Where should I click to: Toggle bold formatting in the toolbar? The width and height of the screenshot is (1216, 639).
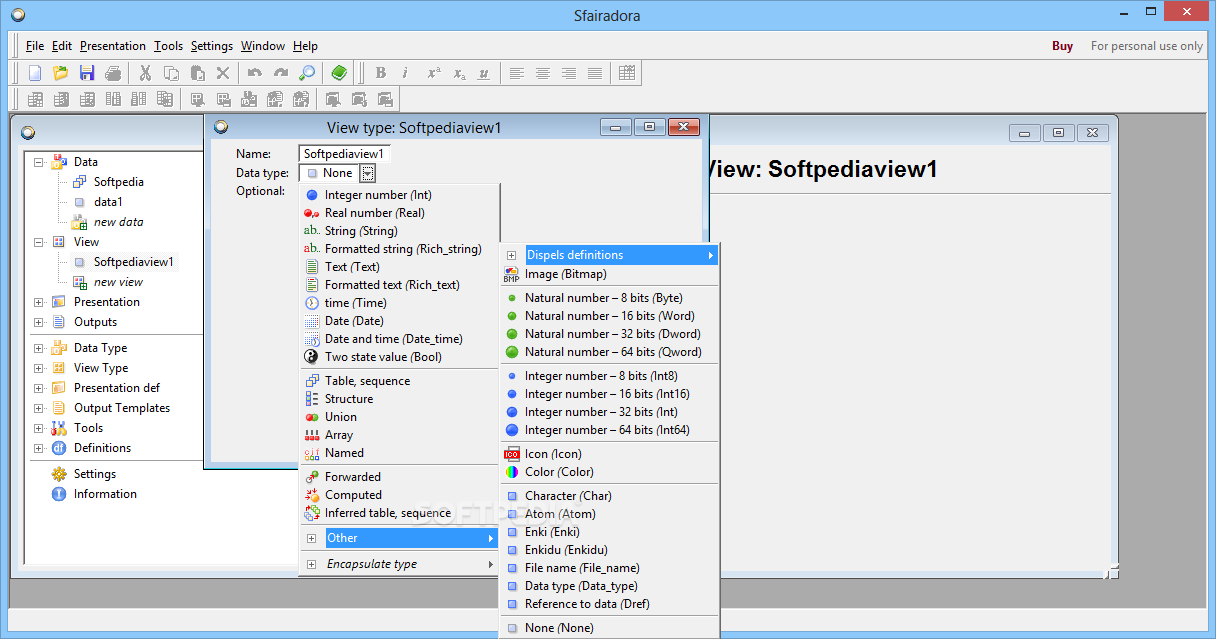[381, 73]
